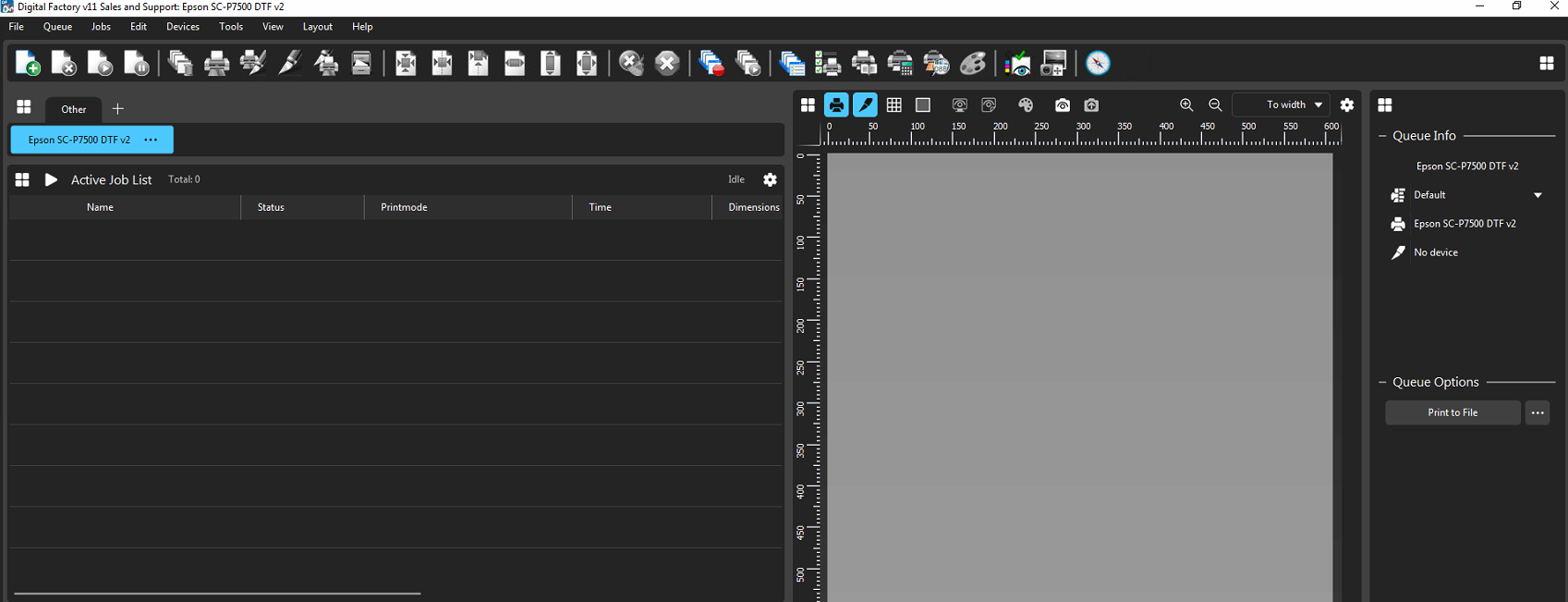
Task: Open the Devices menu
Action: click(x=183, y=27)
